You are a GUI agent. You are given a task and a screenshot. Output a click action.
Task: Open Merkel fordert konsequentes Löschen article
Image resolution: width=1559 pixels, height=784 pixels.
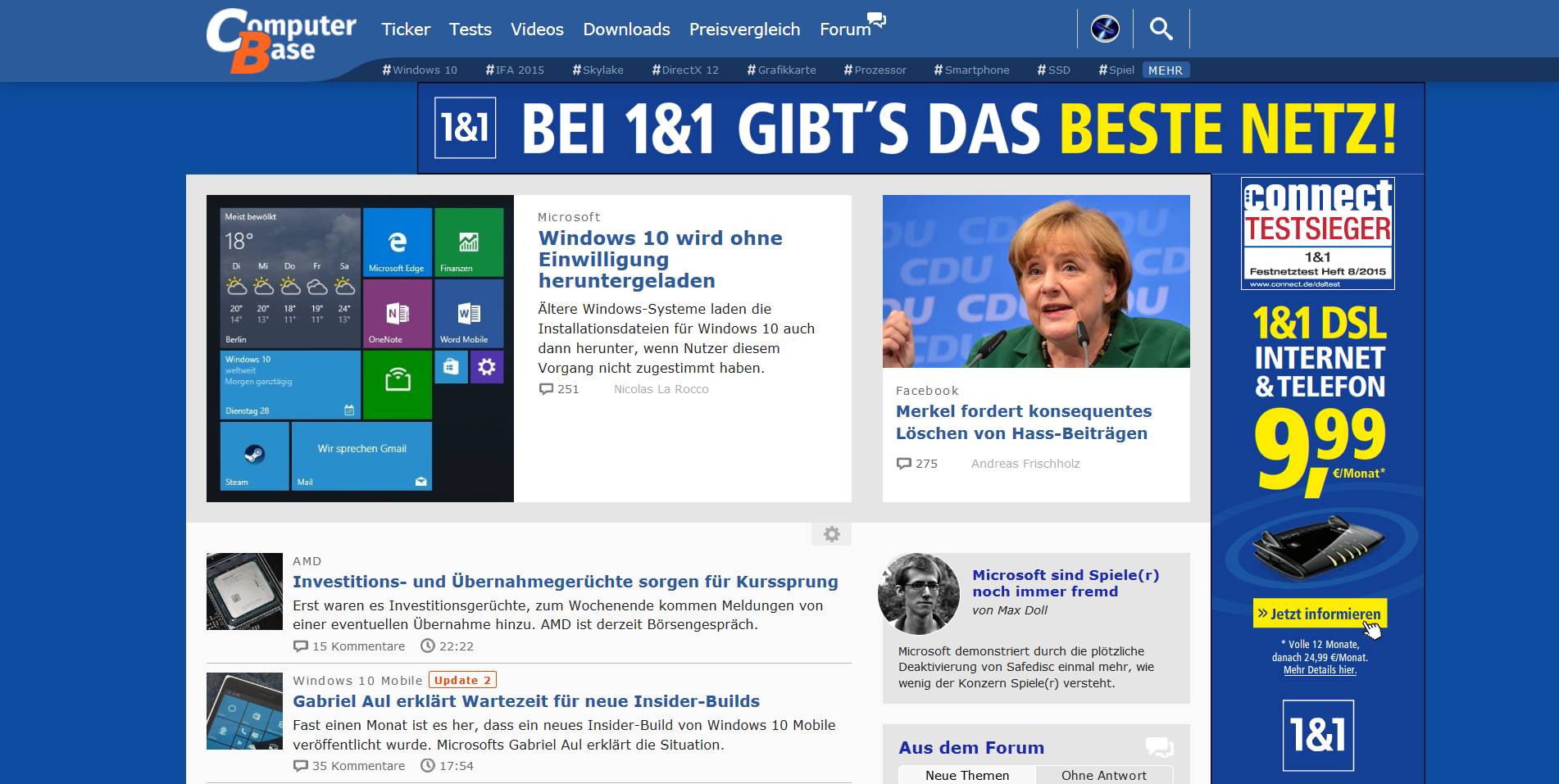[x=1024, y=422]
